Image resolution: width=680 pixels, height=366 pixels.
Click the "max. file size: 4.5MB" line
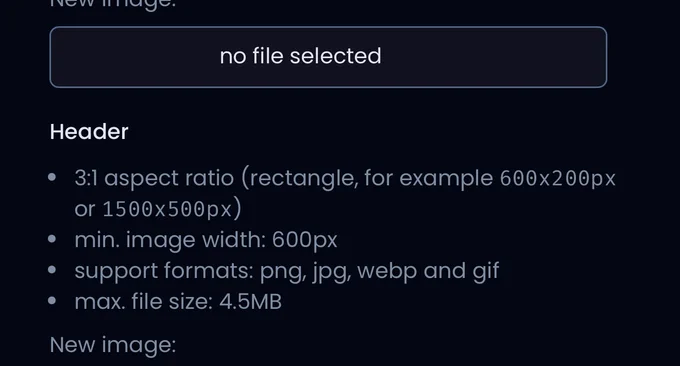[x=178, y=301]
